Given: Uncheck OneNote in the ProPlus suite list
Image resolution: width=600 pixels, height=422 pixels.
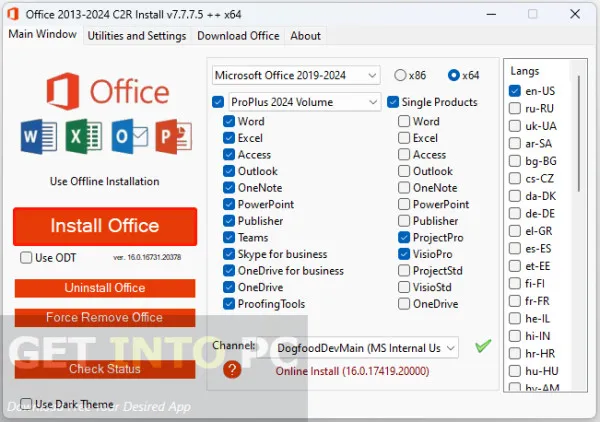Looking at the screenshot, I should click(x=229, y=187).
